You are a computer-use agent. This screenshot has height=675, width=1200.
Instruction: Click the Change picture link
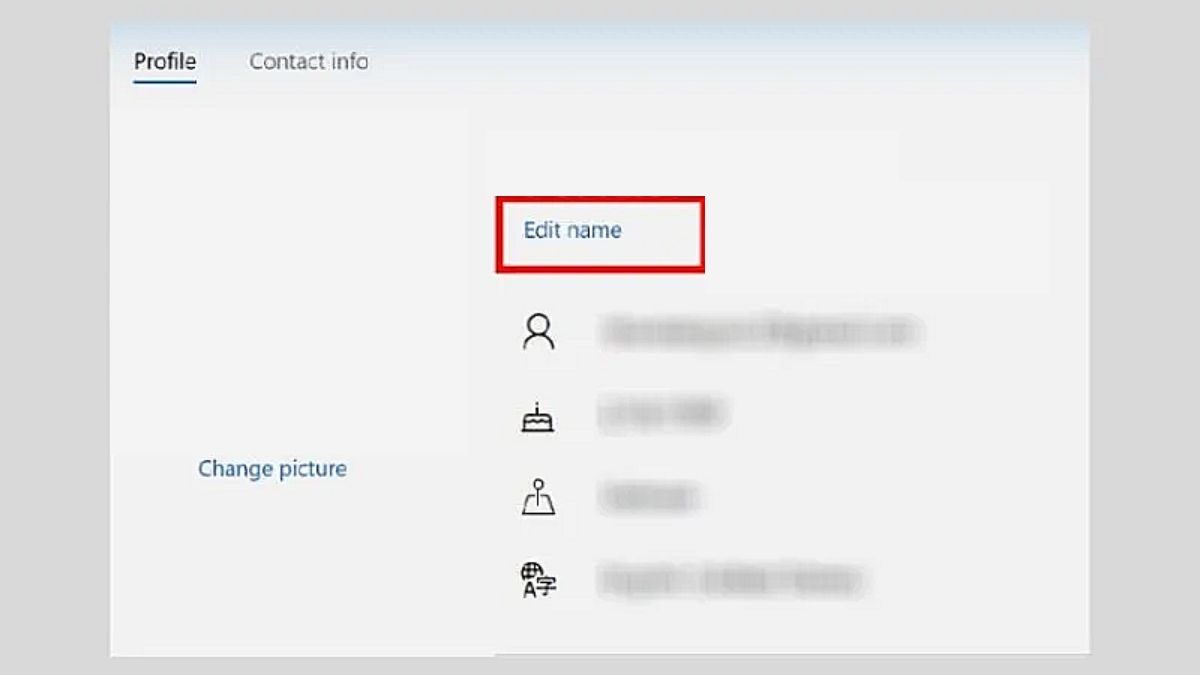click(272, 468)
